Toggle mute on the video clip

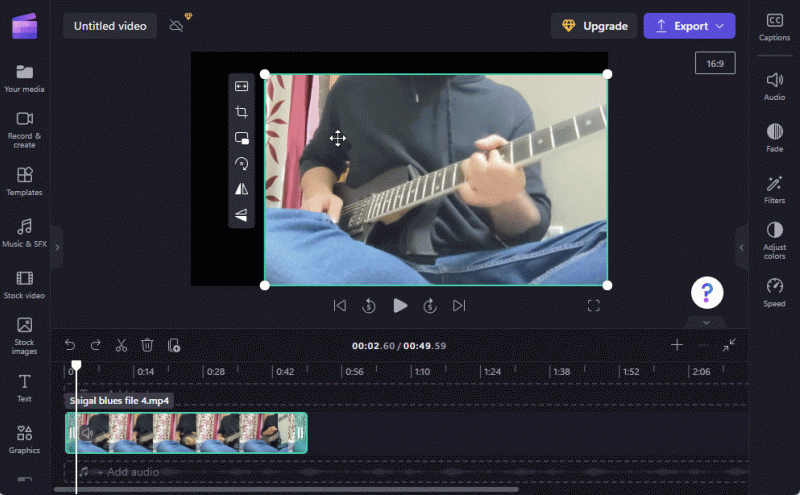[x=87, y=433]
